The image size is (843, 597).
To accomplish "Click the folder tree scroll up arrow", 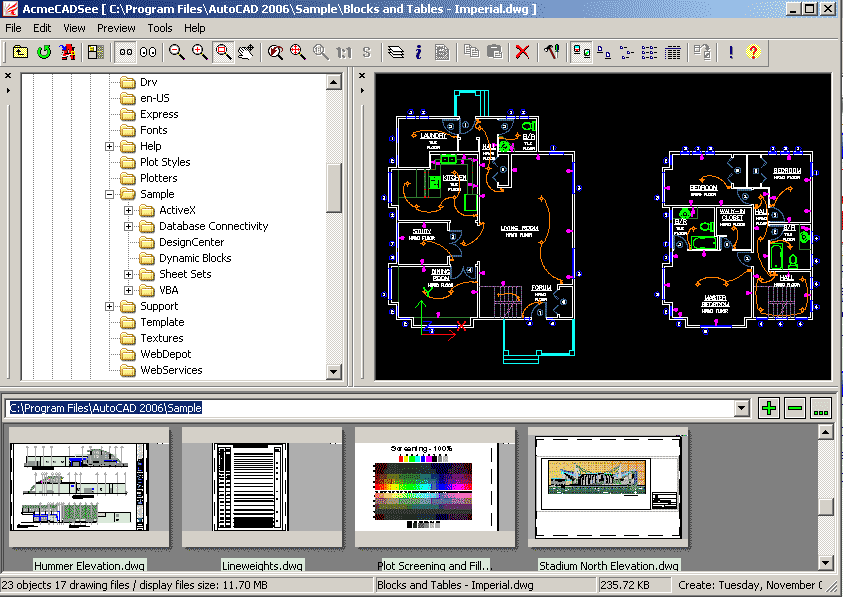I will tap(333, 82).
